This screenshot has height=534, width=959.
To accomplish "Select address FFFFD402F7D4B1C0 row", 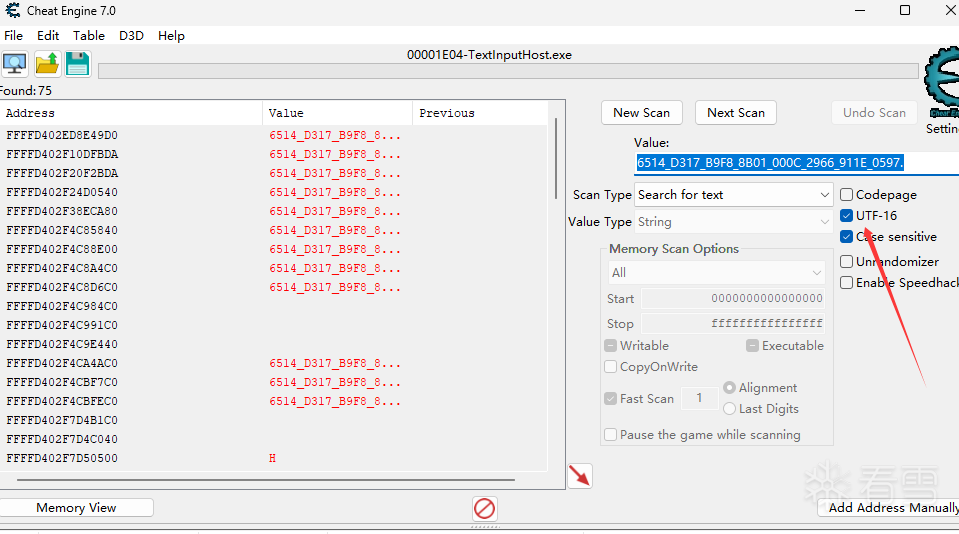I will click(x=273, y=420).
